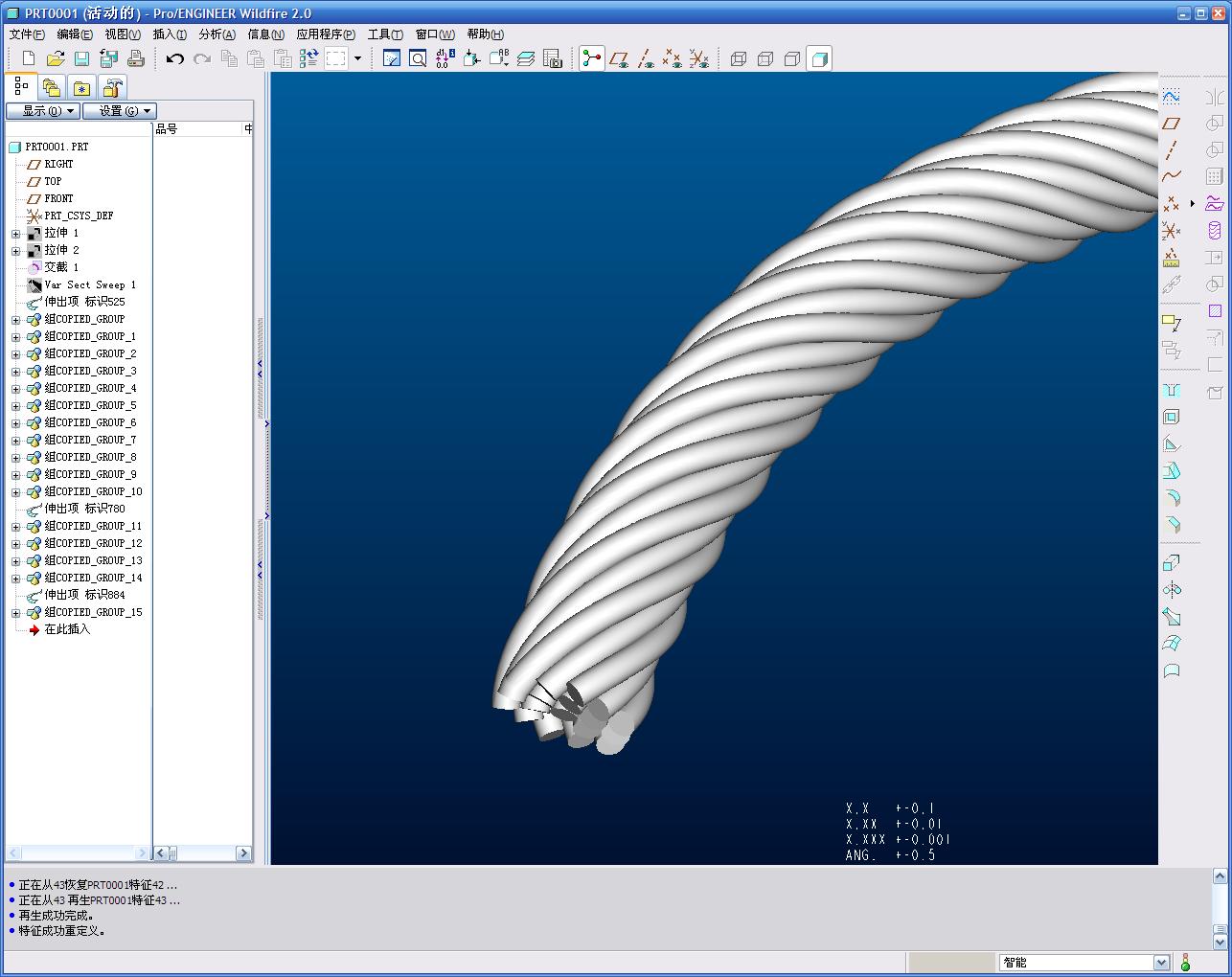Expand 组COPIED_GROUP_1 tree node
This screenshot has height=977, width=1232.
coord(15,337)
